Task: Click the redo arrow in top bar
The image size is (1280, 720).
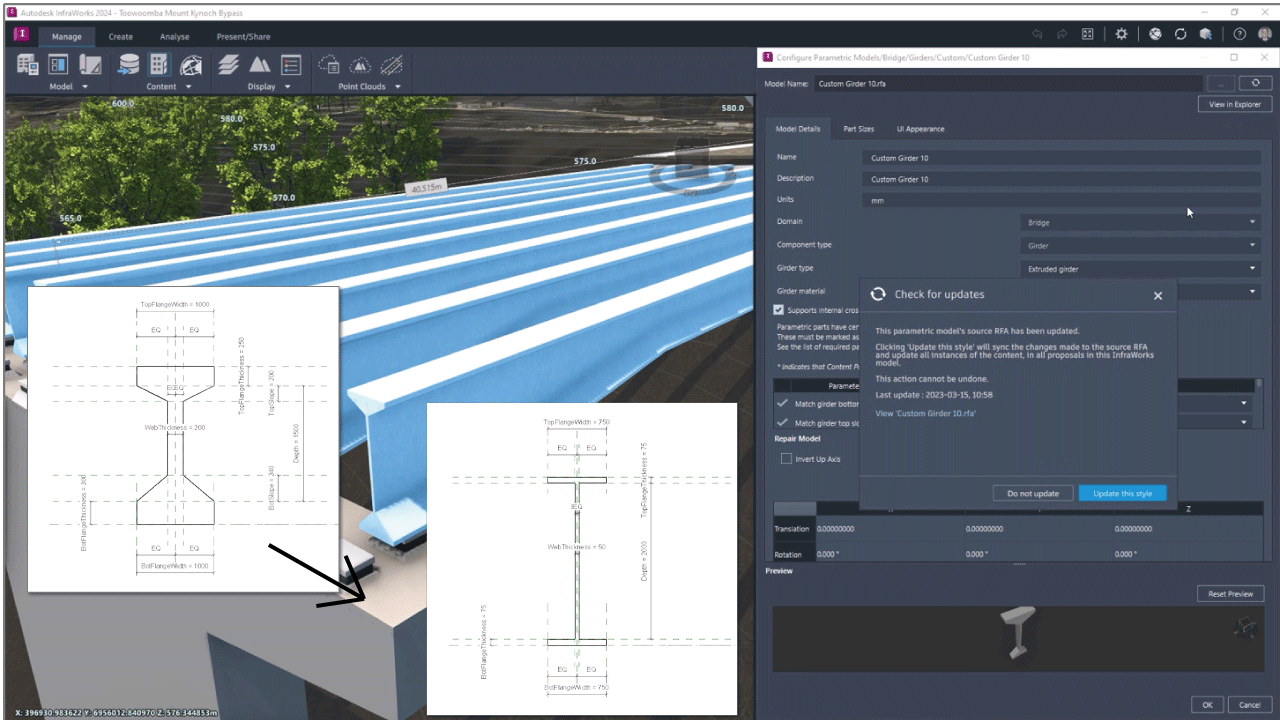Action: coord(1062,34)
